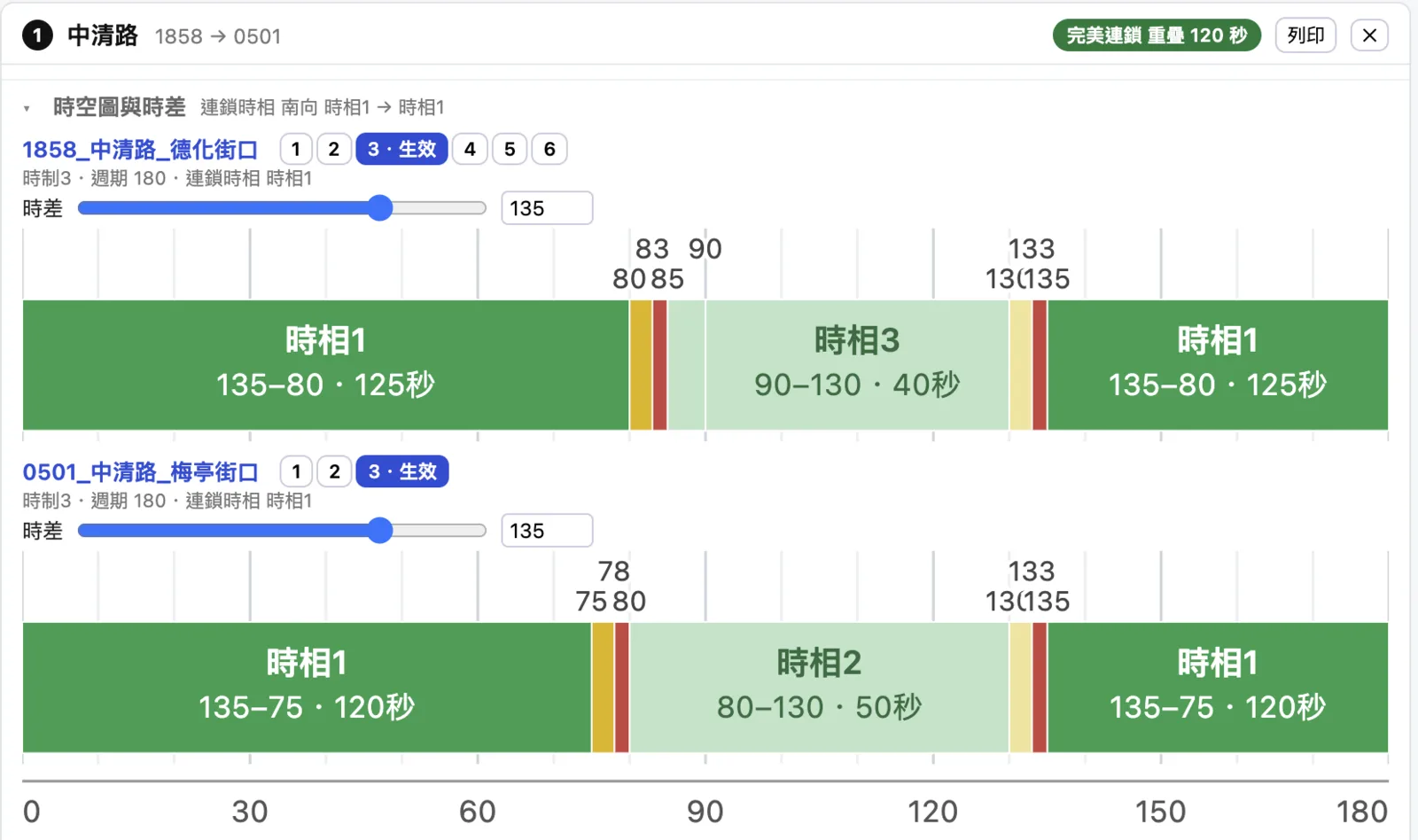Click the 完美連鎖 重疊 120 秒 badge

tap(1157, 35)
